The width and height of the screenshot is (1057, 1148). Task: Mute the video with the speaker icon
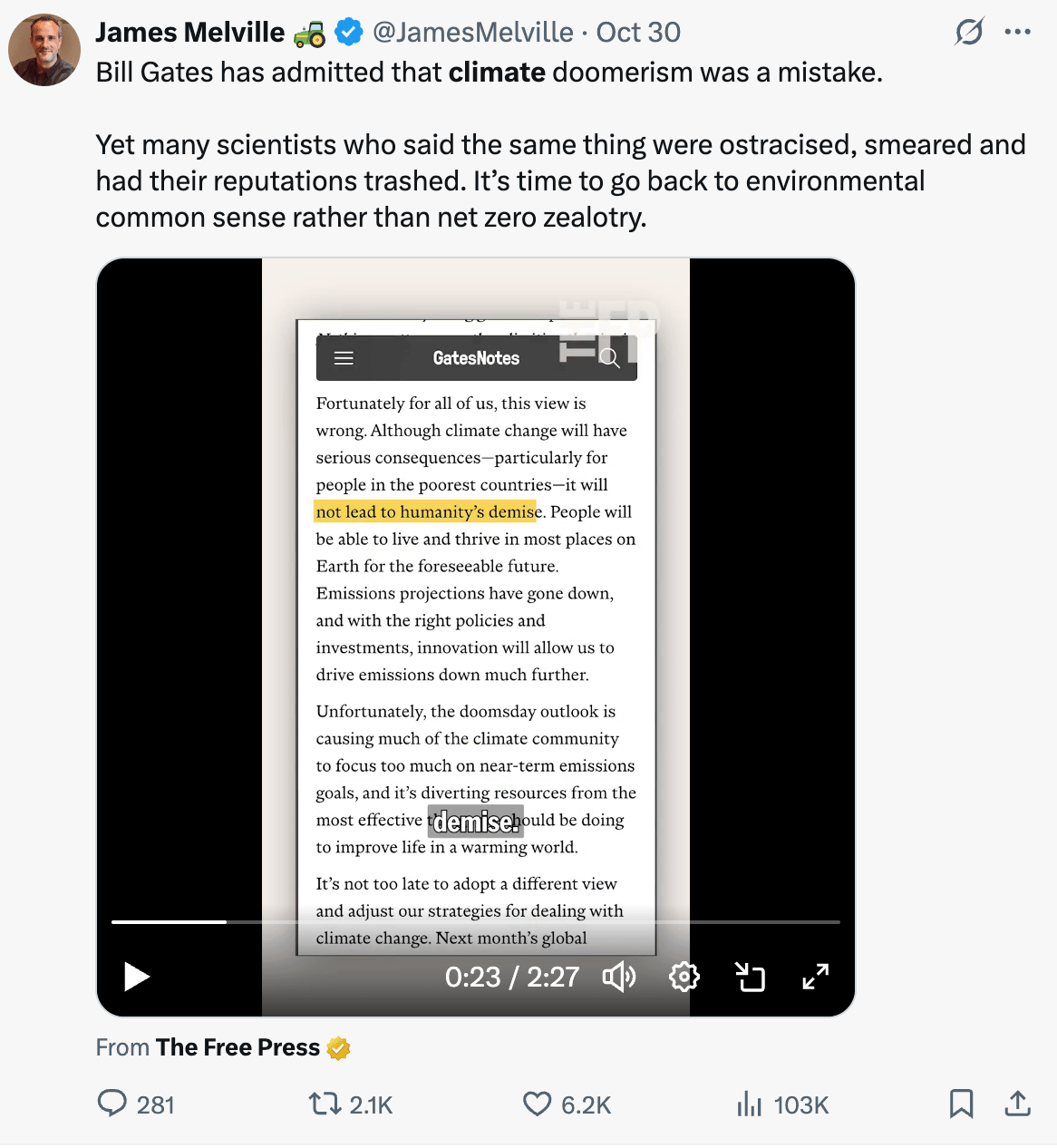click(x=619, y=977)
